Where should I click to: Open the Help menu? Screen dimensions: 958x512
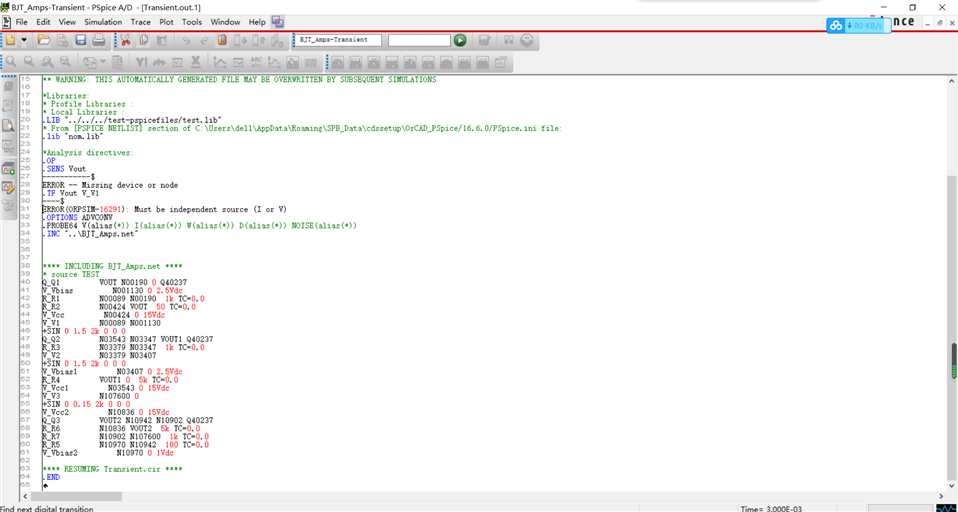257,22
